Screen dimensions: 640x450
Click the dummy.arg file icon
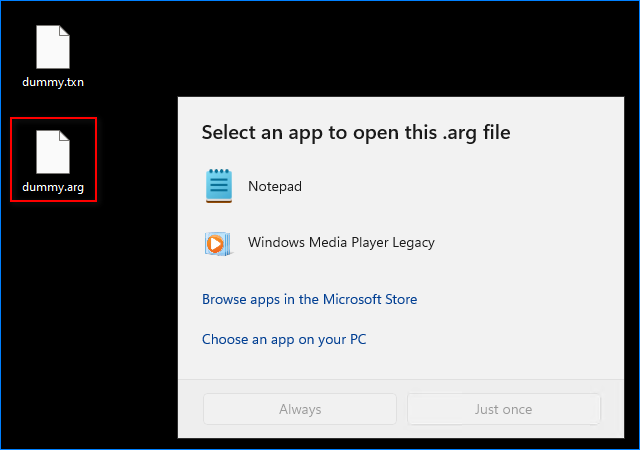point(53,151)
